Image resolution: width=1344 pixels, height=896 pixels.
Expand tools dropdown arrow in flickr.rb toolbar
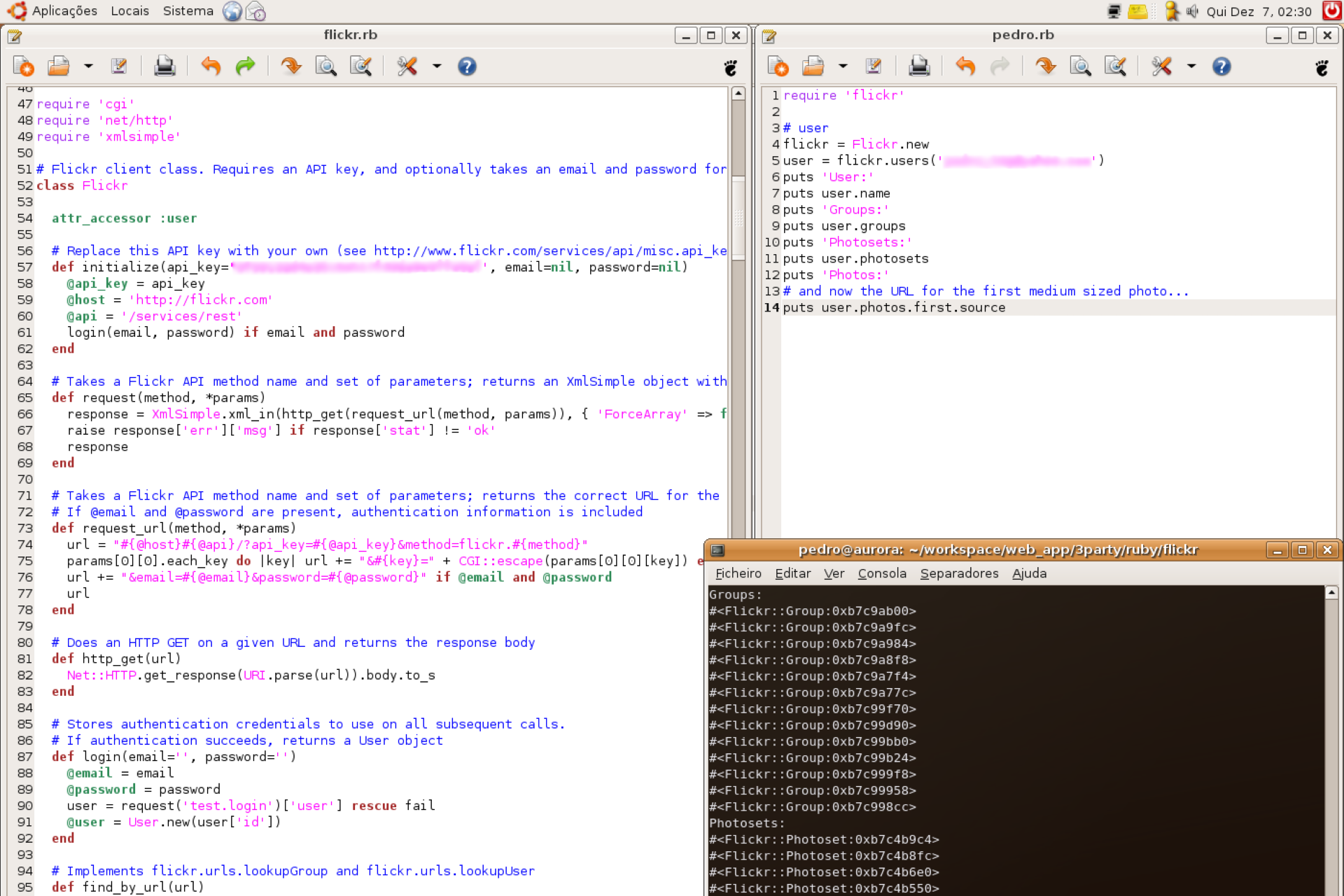click(x=437, y=66)
